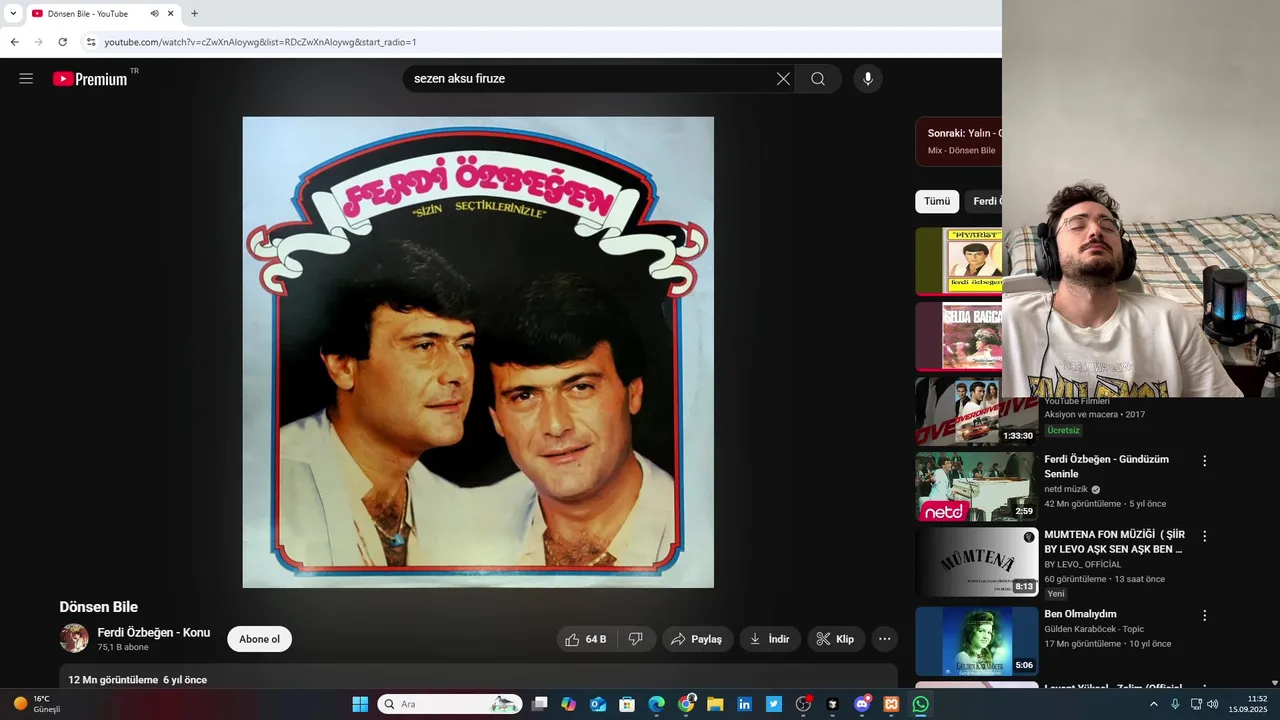1280x720 pixels.
Task: Open tab search dropdown arrow
Action: pyautogui.click(x=13, y=14)
